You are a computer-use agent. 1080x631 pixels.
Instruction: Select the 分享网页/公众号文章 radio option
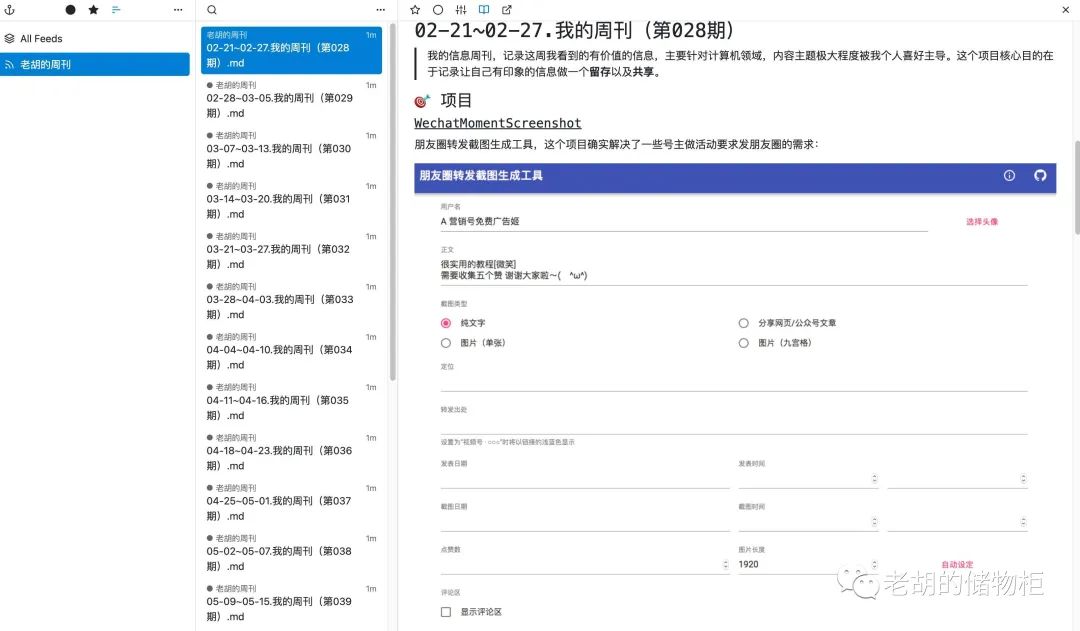pos(744,323)
